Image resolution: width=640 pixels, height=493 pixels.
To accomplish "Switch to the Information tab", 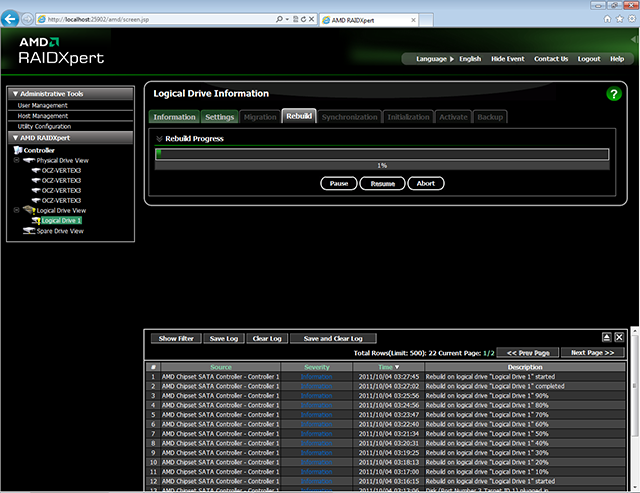I will click(174, 117).
